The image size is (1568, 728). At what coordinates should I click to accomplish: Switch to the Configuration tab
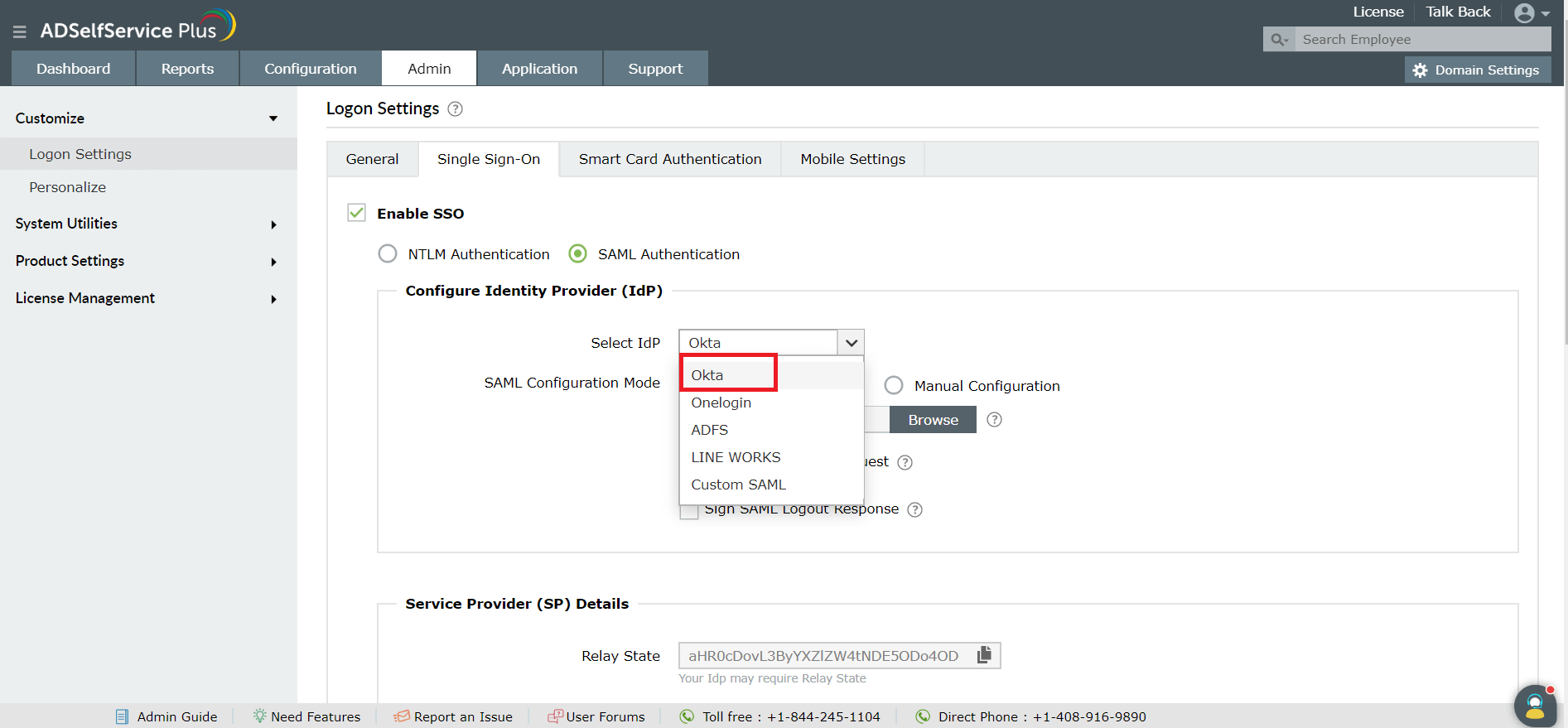311,69
